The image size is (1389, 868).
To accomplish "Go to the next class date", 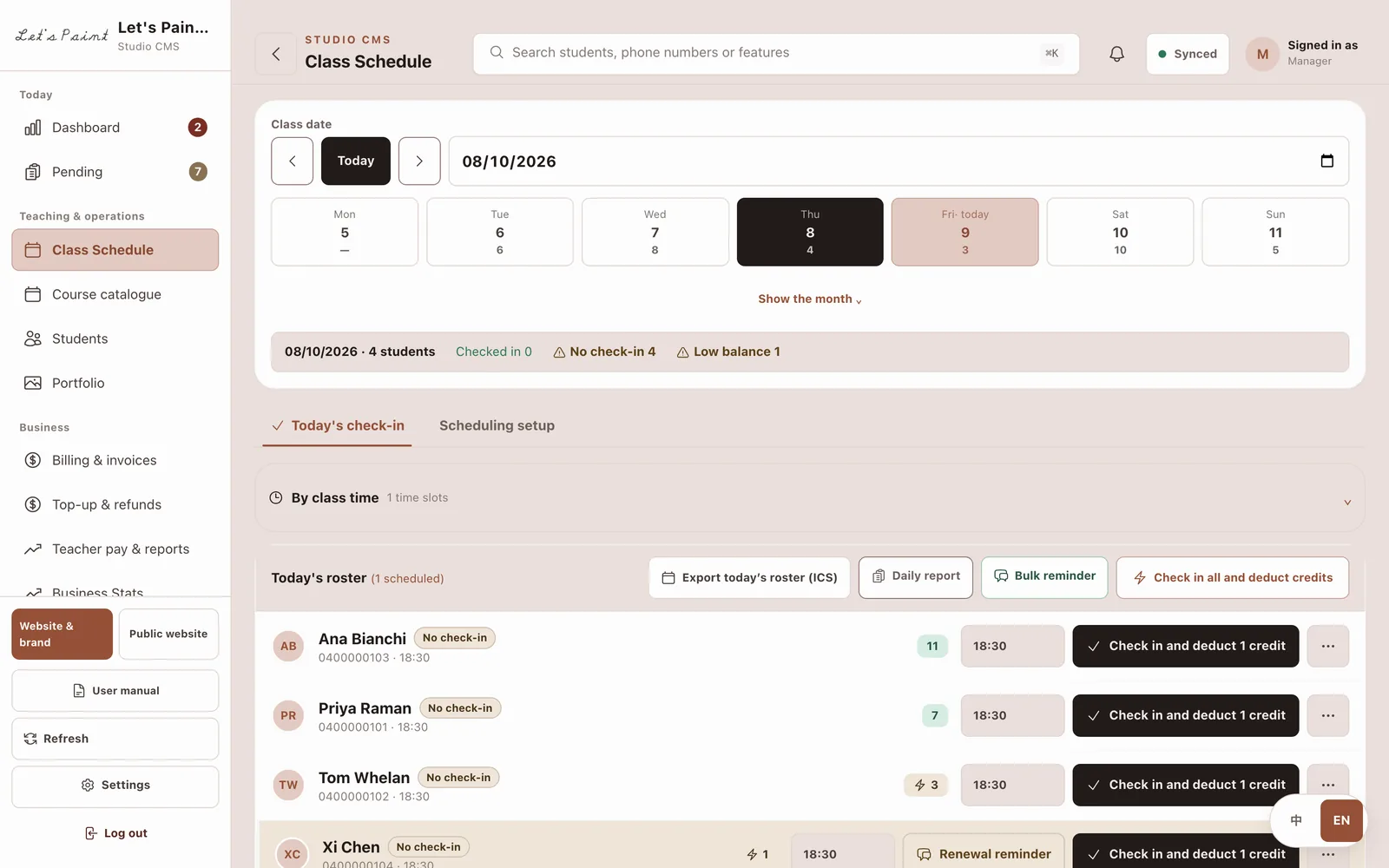I will pos(419,161).
